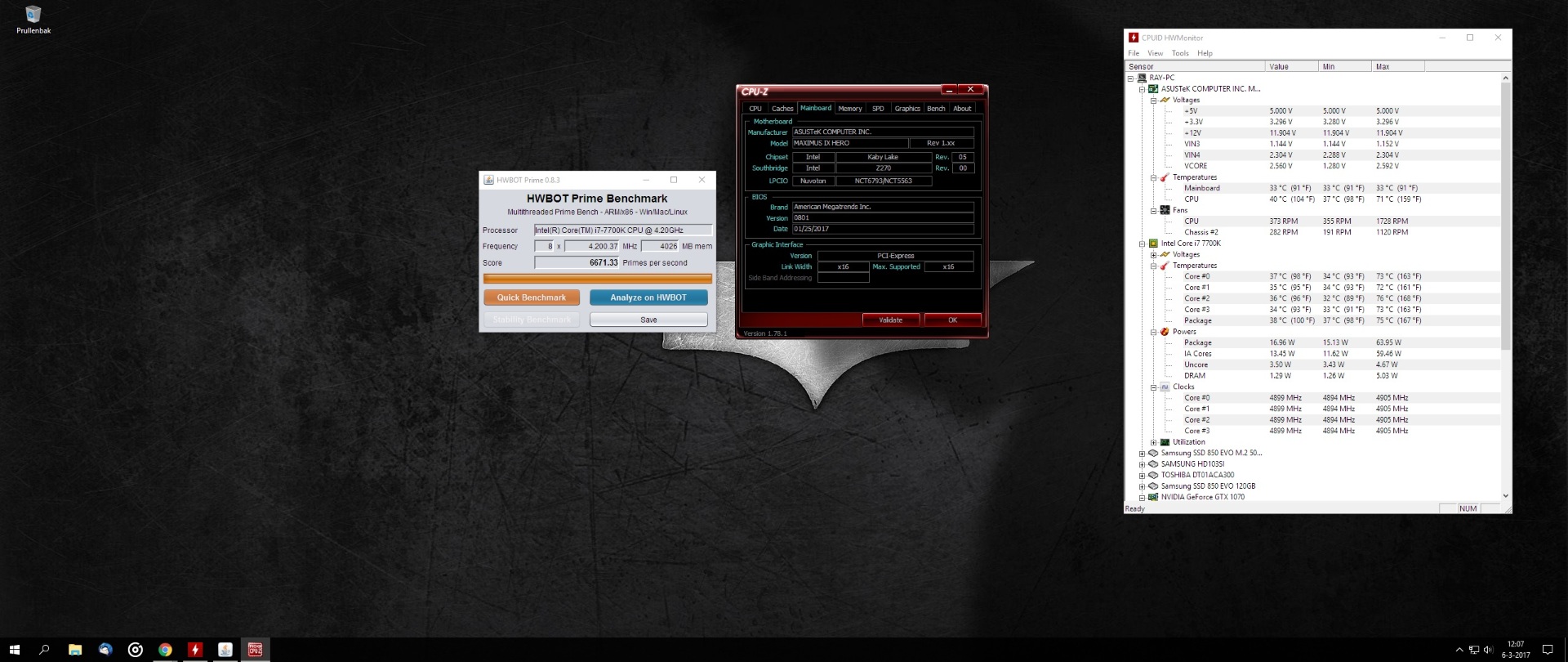This screenshot has height=662, width=1568.
Task: Open the Prullenbak recycle bin icon
Action: click(x=33, y=20)
